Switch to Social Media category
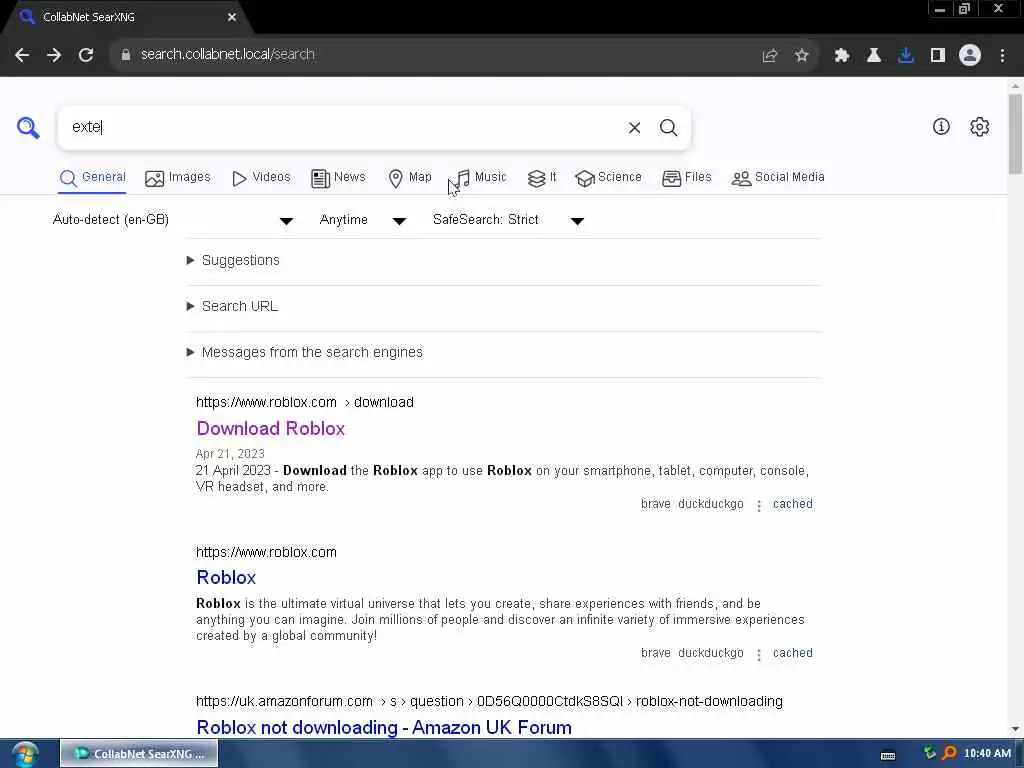This screenshot has width=1024, height=768. click(x=778, y=178)
